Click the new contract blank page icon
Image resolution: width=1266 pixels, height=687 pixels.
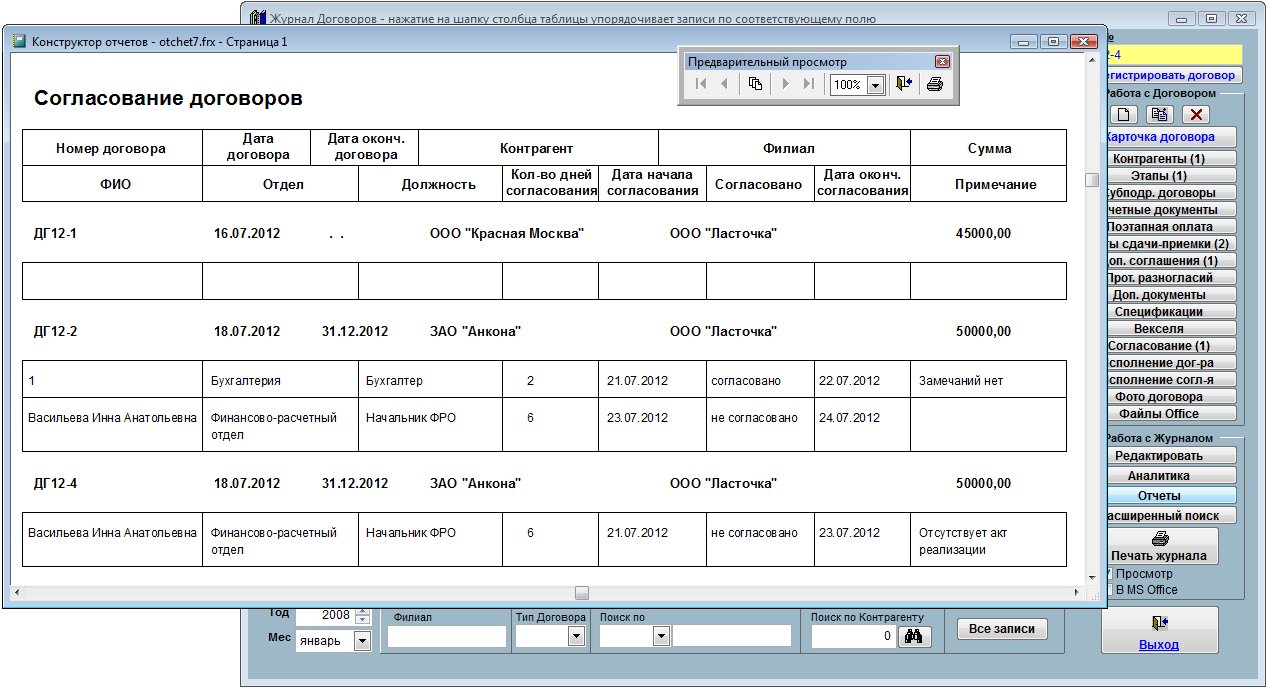(x=1125, y=115)
